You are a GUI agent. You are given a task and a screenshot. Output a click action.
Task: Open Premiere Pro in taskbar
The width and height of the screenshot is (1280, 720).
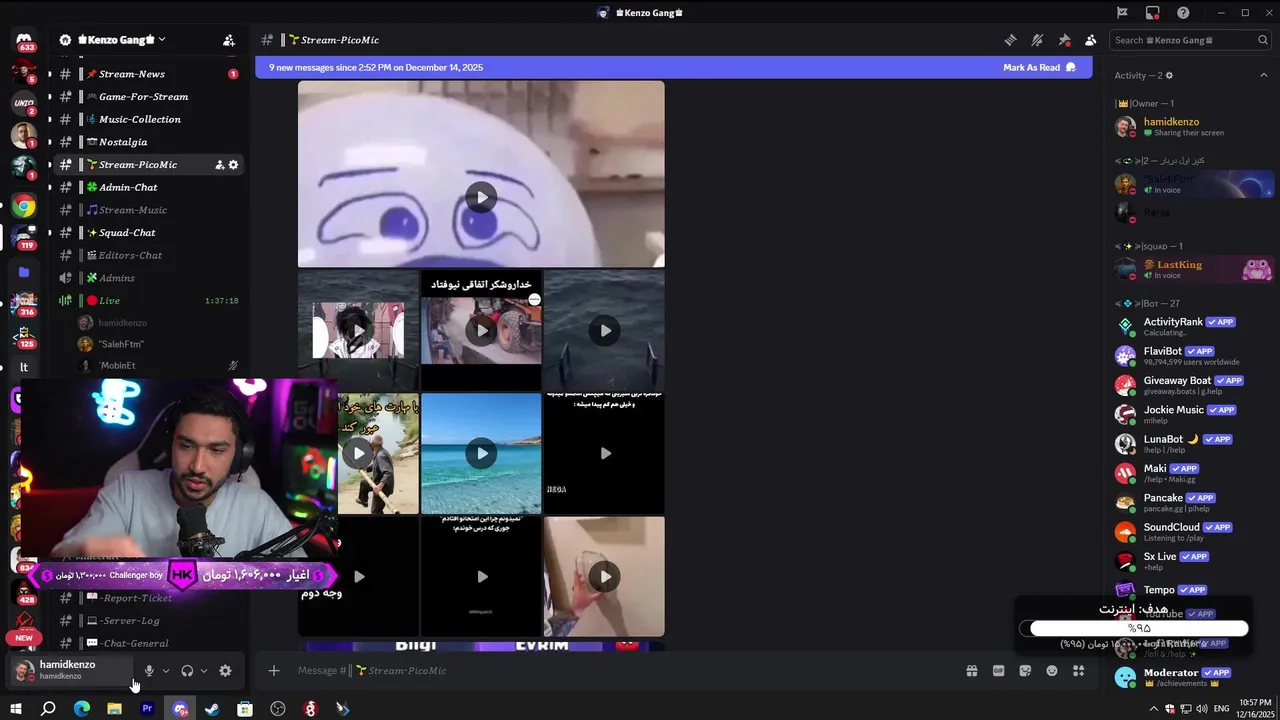point(147,709)
